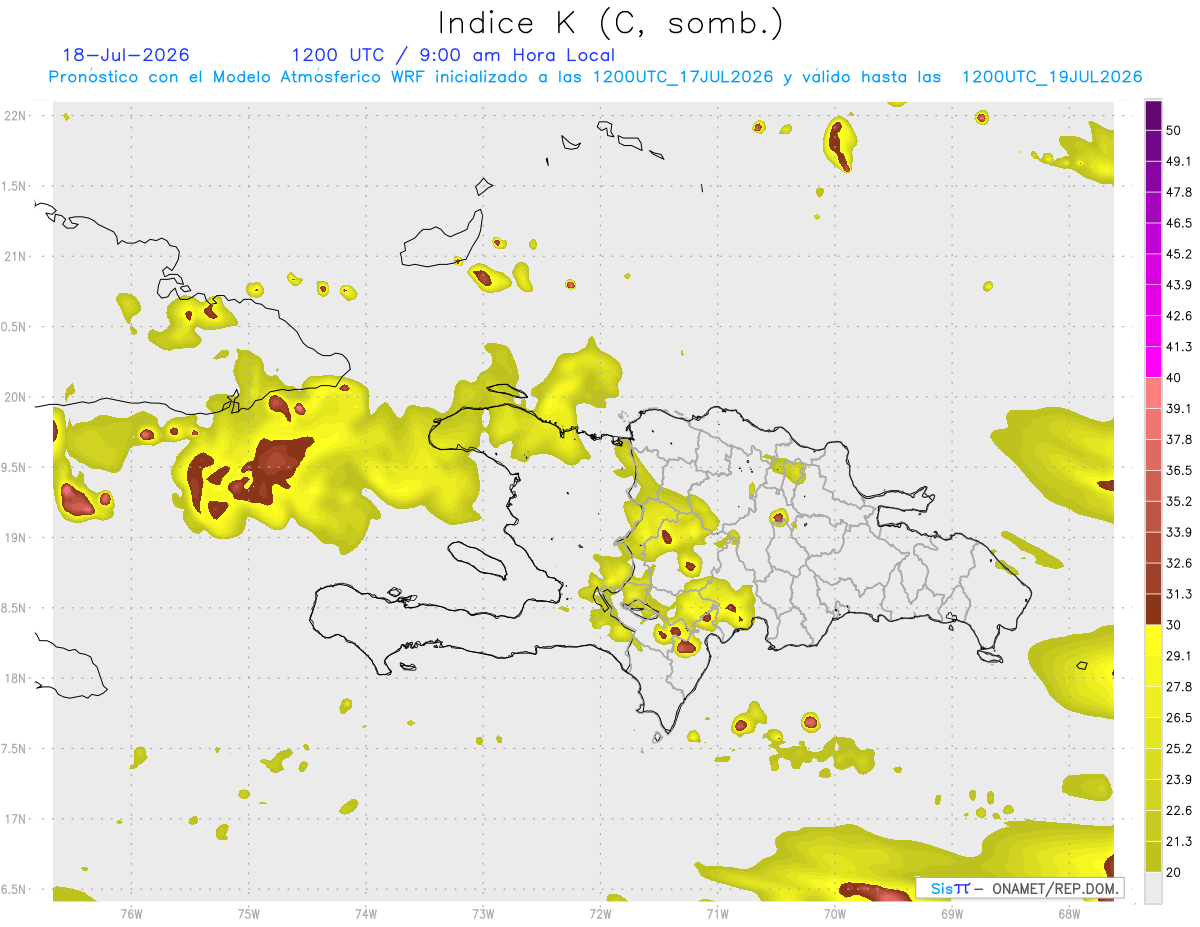Click the "SisTT - ONAMET/REP.DOM." credit box
Image resolution: width=1200 pixels, height=927 pixels.
pyautogui.click(x=1020, y=888)
